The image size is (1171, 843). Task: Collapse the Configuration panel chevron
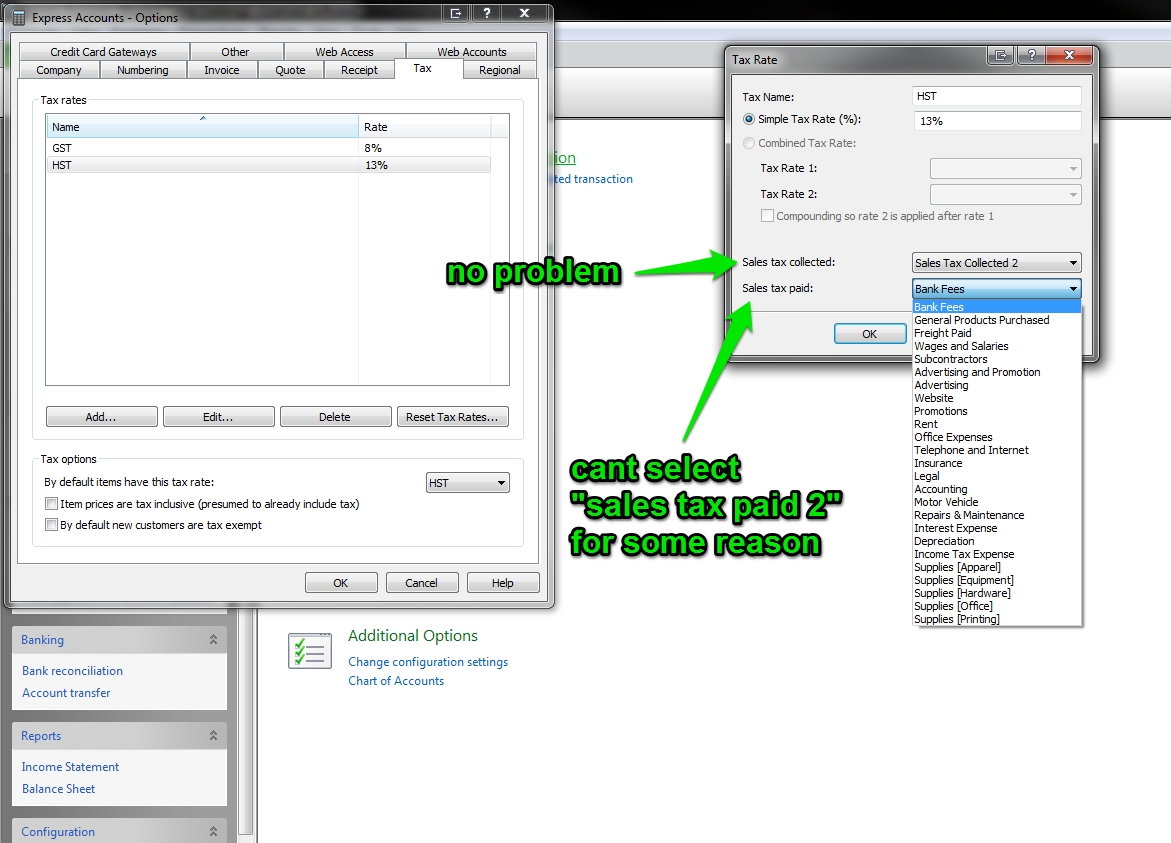click(214, 831)
